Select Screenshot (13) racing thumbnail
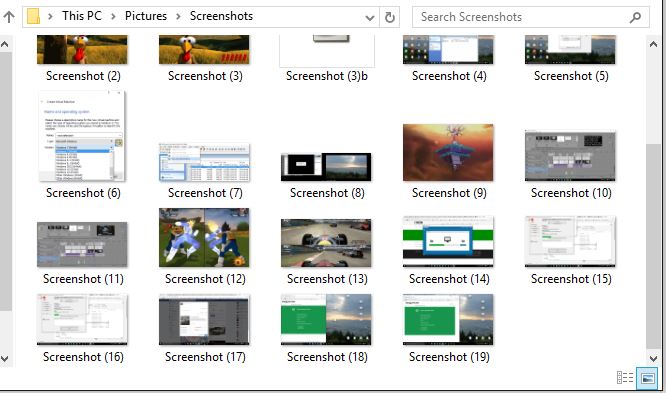Viewport: 666px width, 393px height. click(x=326, y=243)
